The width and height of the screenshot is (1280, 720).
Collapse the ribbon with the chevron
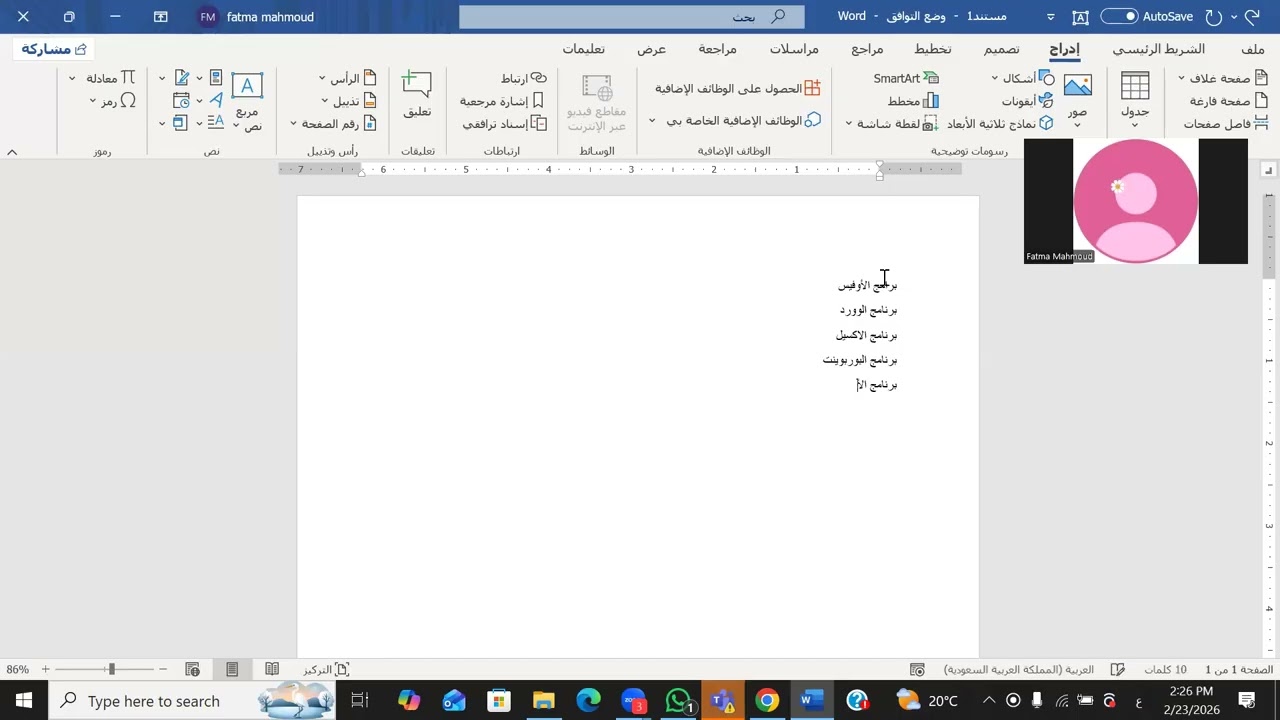point(12,152)
